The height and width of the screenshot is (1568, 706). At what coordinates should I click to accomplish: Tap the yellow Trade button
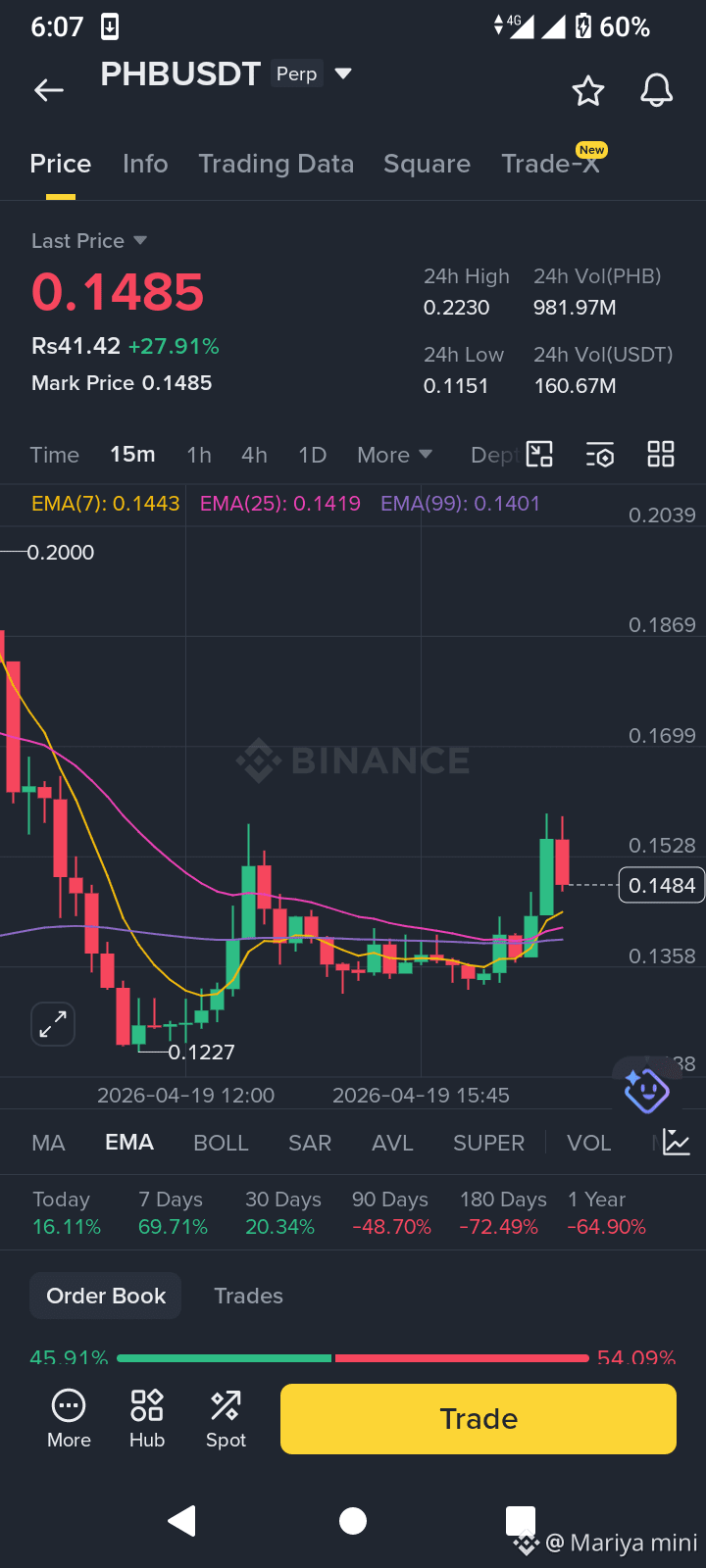point(479,1419)
